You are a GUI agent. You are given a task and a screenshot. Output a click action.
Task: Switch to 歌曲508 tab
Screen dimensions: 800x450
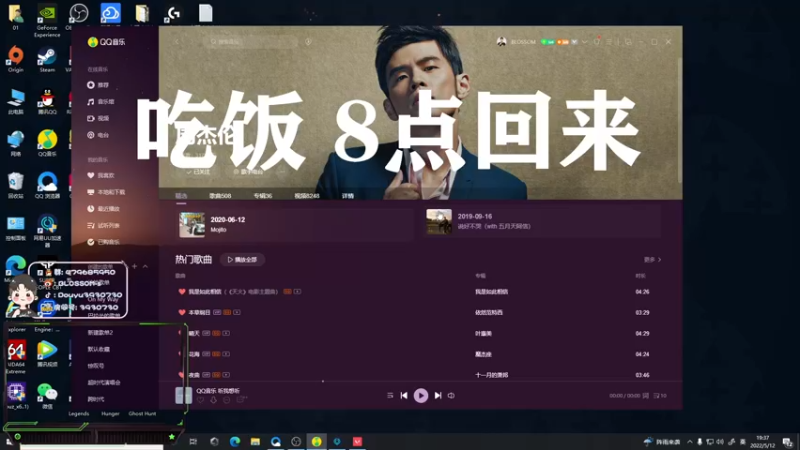pyautogui.click(x=220, y=196)
